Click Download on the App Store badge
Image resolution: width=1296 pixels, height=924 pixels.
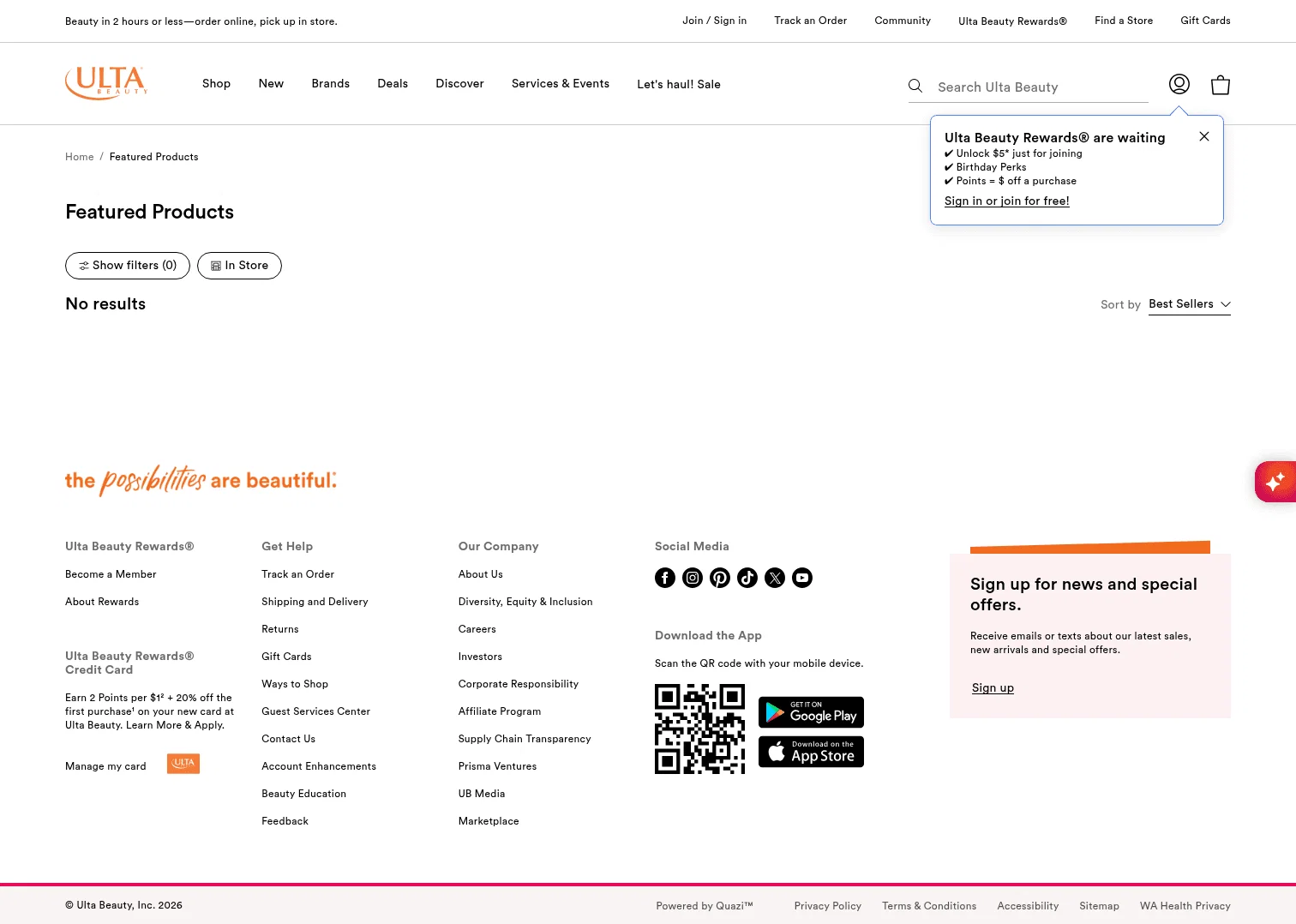(x=811, y=752)
